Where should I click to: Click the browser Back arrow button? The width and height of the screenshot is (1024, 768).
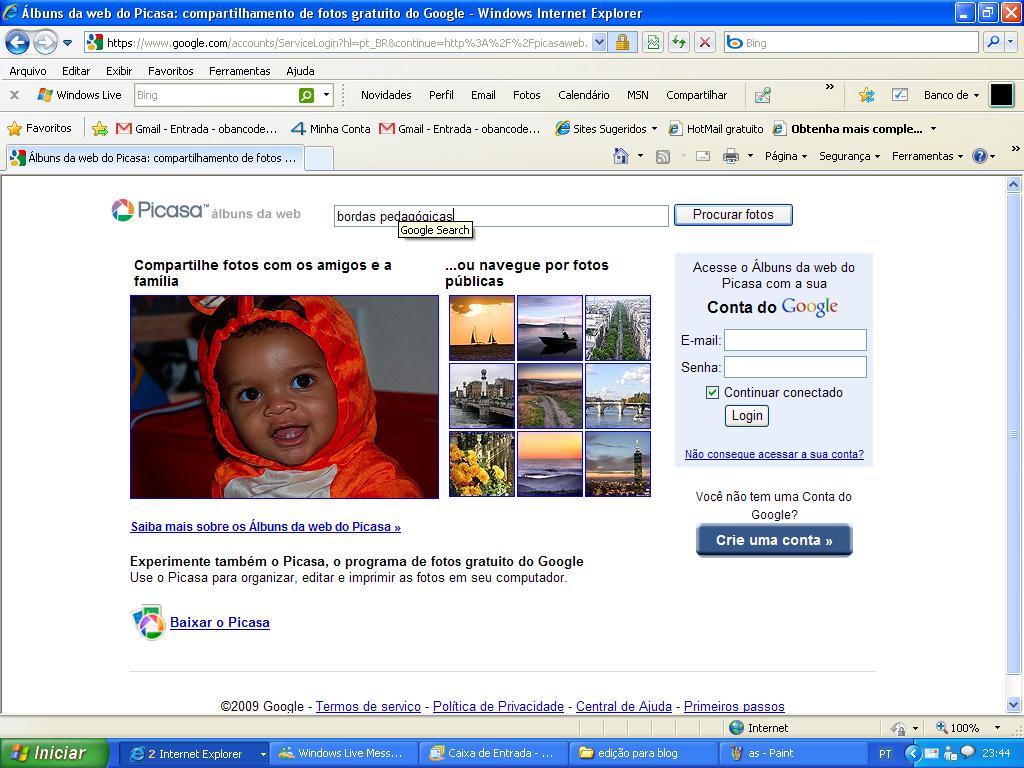tap(18, 43)
